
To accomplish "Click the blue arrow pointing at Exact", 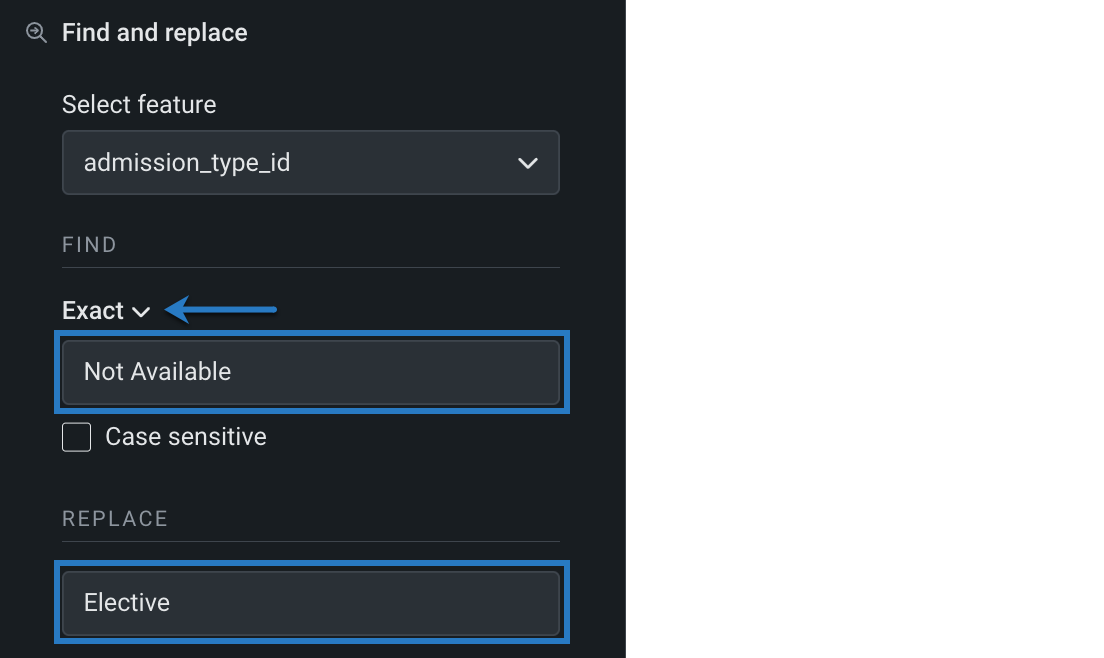I will click(221, 310).
